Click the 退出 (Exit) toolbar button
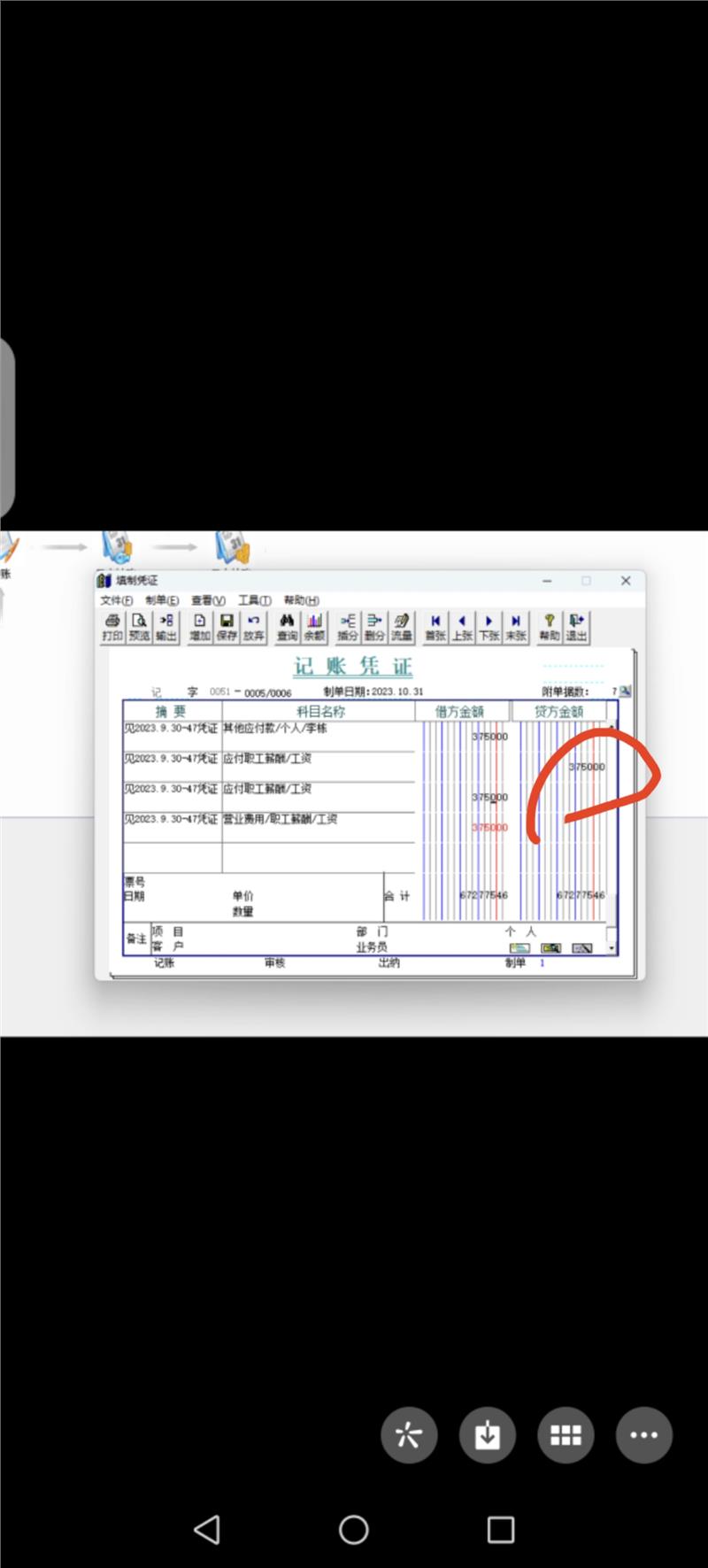 pos(577,627)
